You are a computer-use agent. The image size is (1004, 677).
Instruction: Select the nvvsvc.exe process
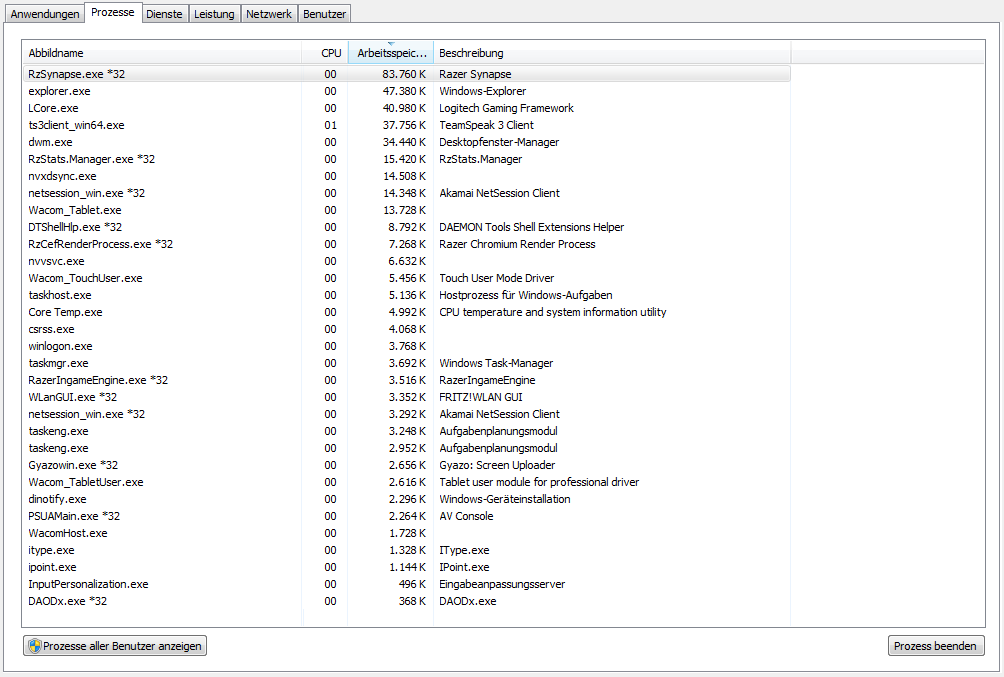(407, 261)
